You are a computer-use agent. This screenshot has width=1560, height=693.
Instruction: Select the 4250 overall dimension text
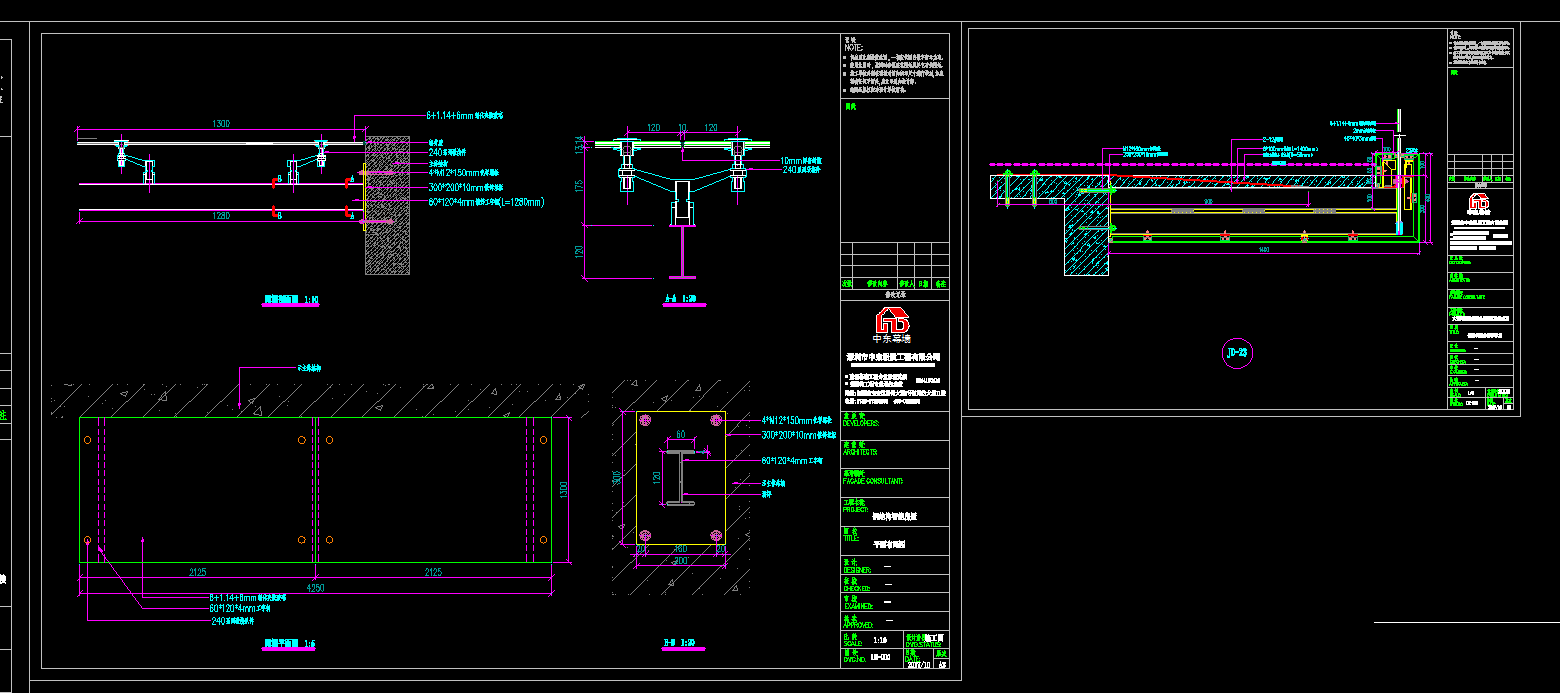coord(315,587)
